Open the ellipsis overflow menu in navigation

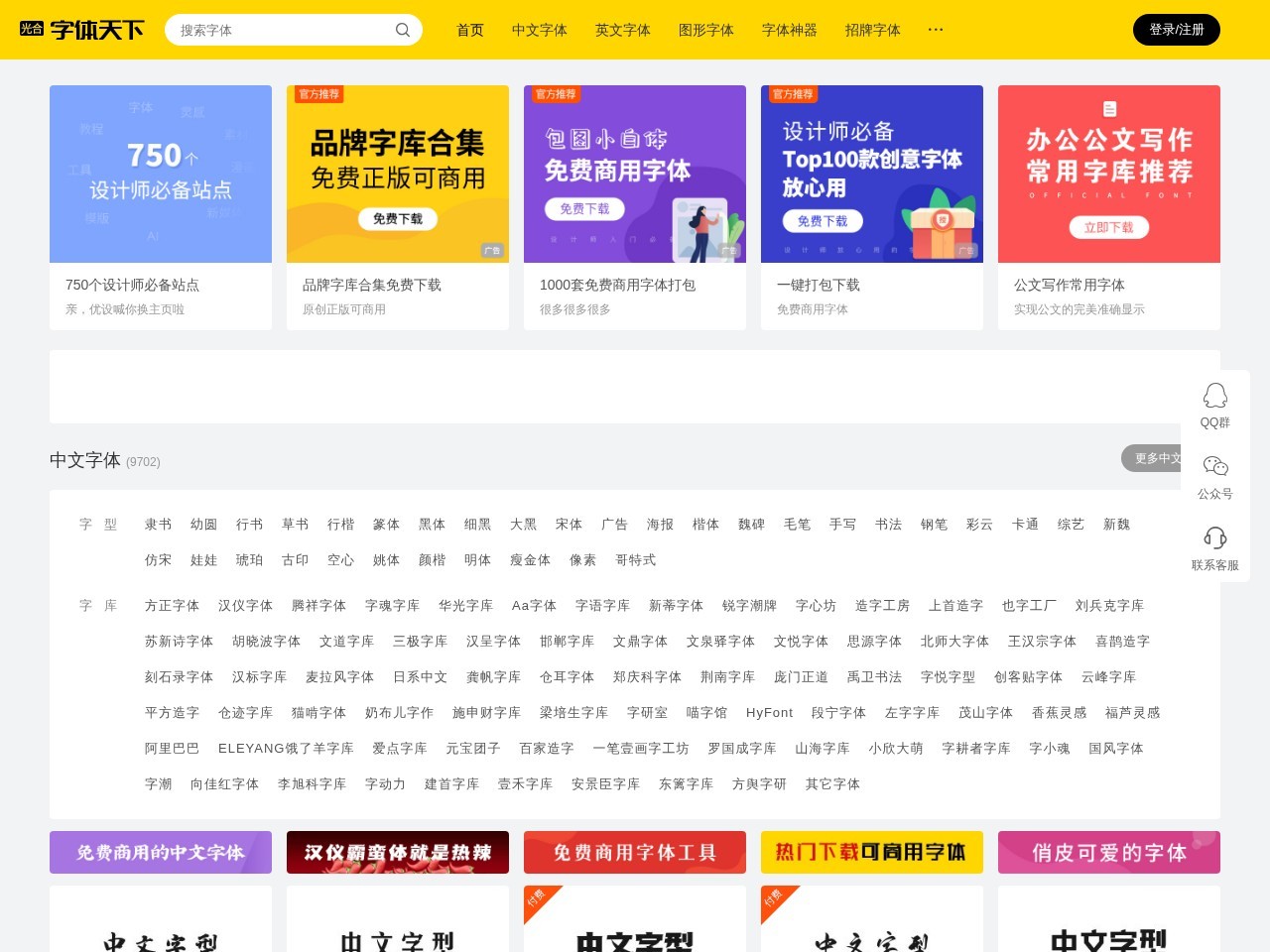click(x=935, y=30)
